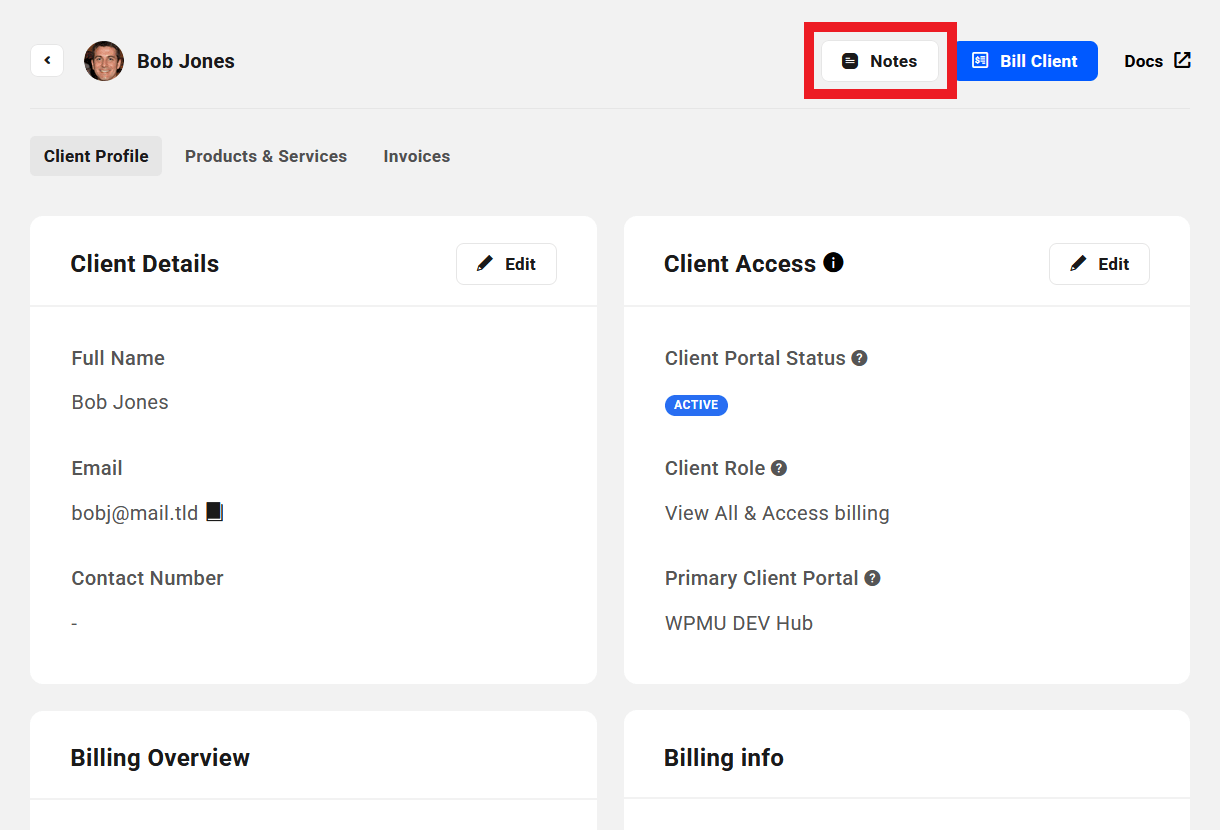
Task: Switch to the Client Profile tab
Action: pyautogui.click(x=96, y=156)
